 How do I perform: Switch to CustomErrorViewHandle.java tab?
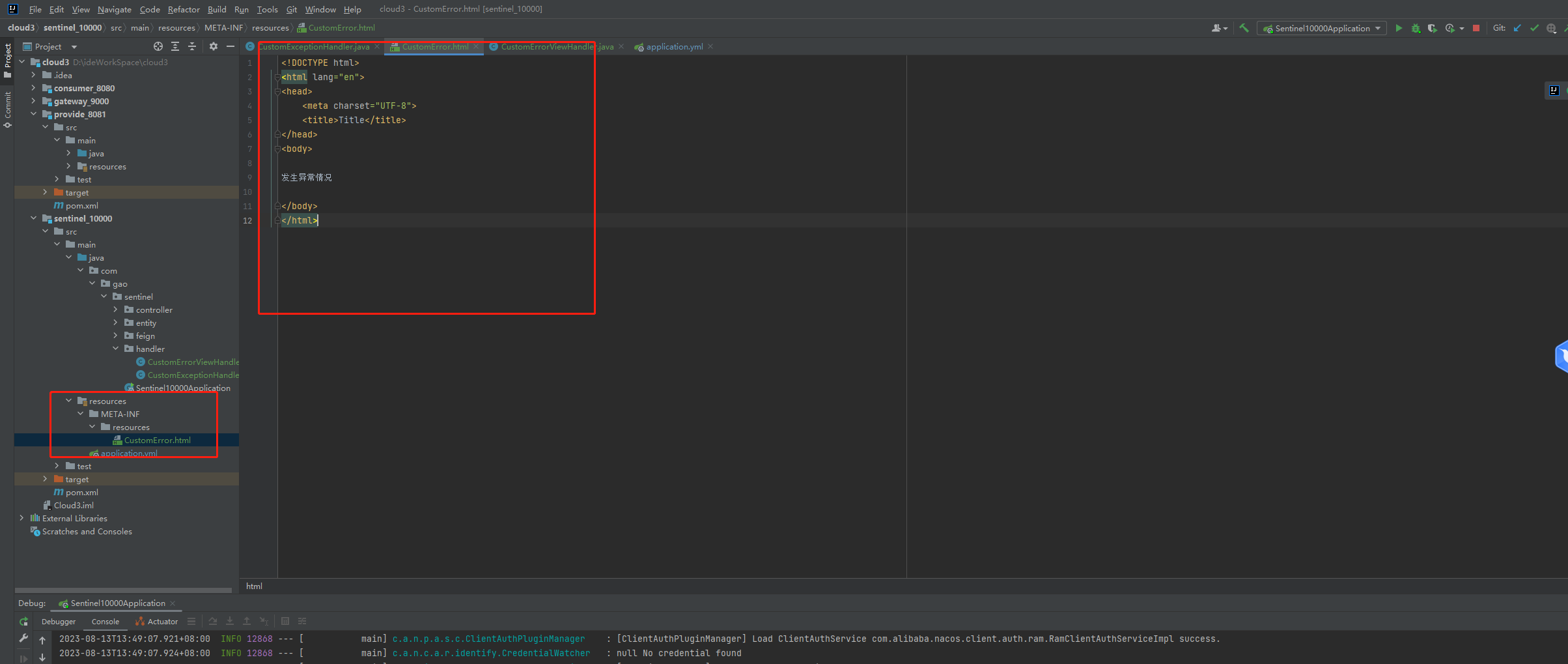(557, 46)
